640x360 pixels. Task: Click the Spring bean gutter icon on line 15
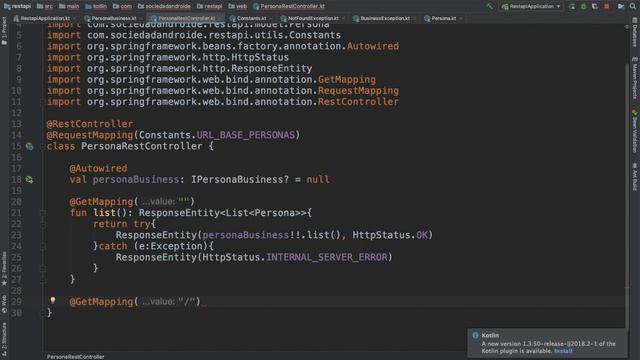point(29,146)
